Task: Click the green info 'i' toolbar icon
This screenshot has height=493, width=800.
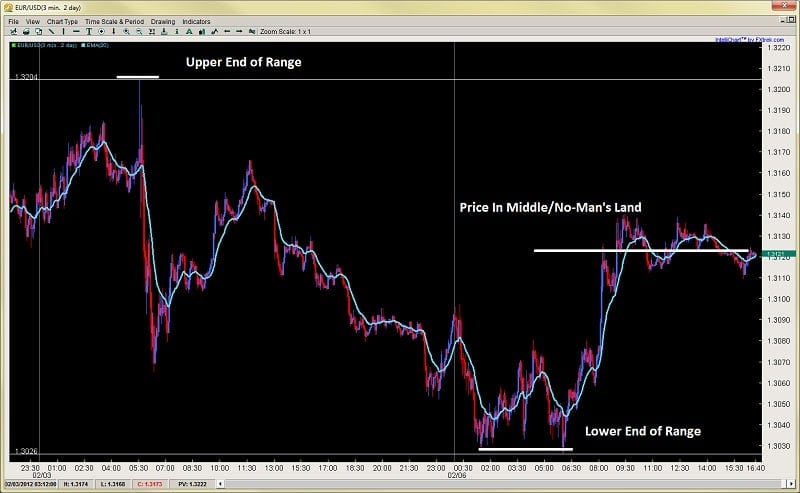Action: 177,32
